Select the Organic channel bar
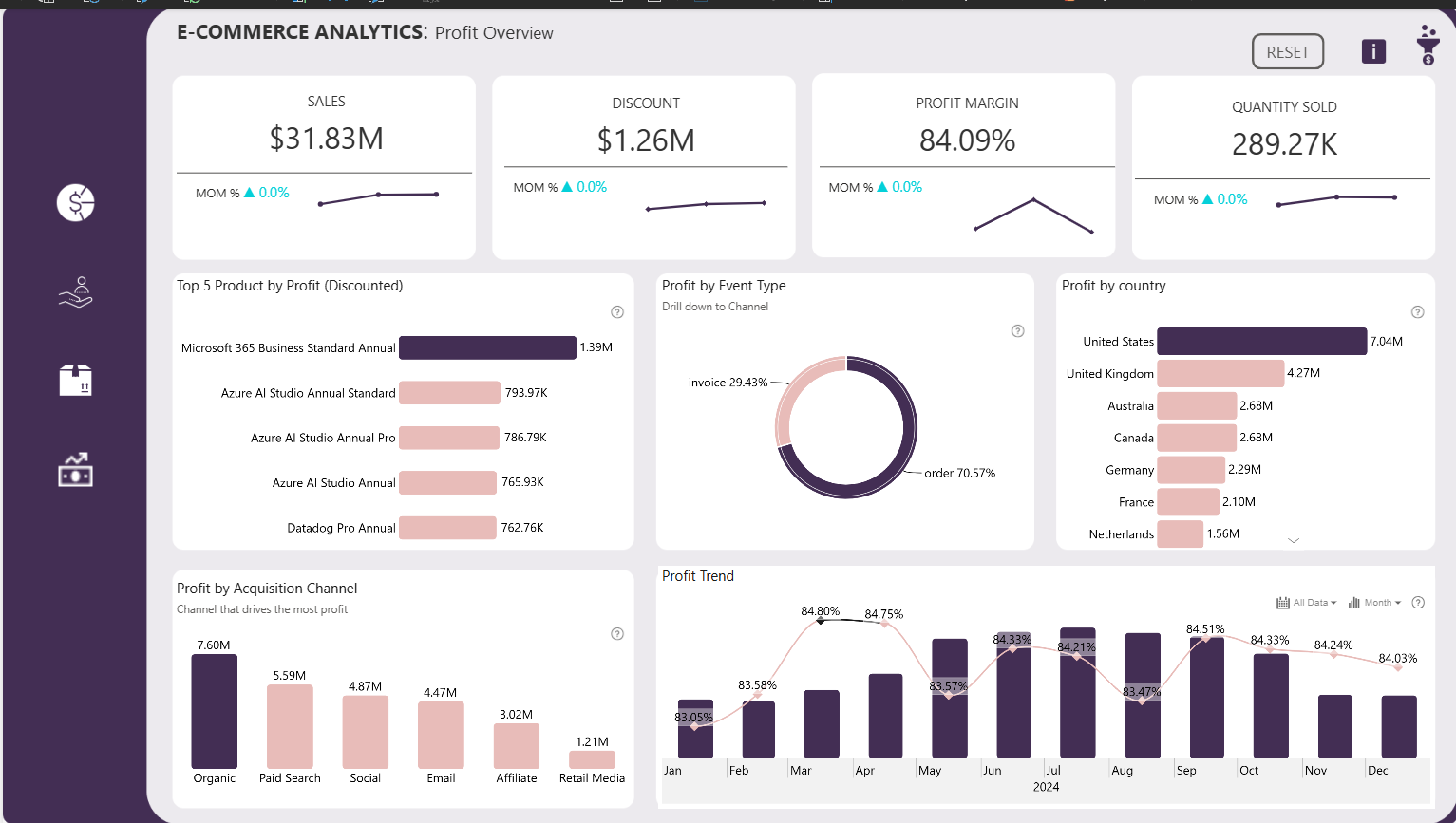This screenshot has height=823, width=1456. coord(215,712)
